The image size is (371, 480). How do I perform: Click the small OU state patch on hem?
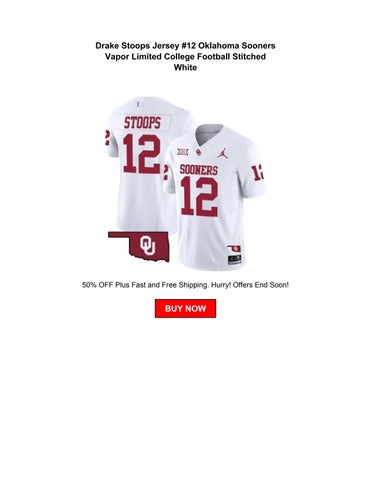[234, 249]
